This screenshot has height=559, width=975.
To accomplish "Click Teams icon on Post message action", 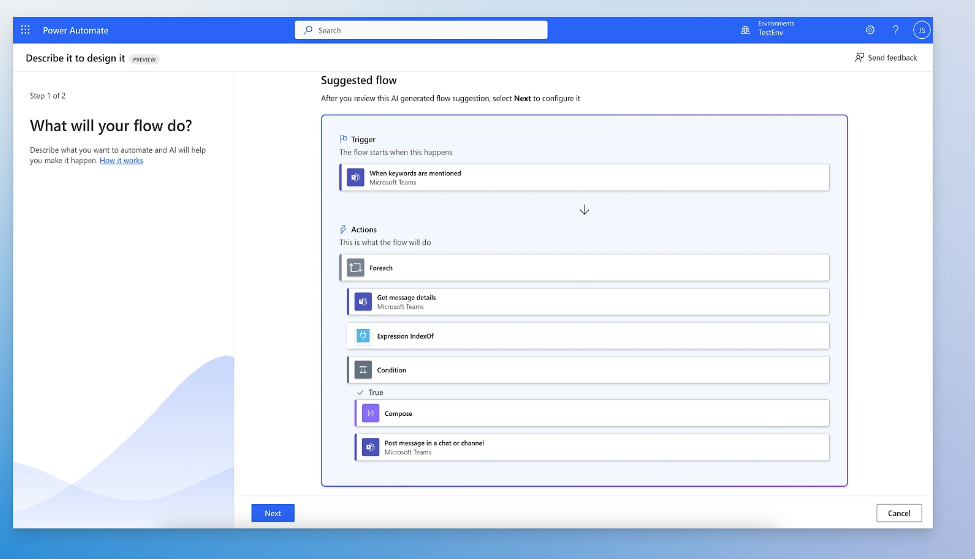I will pyautogui.click(x=371, y=447).
